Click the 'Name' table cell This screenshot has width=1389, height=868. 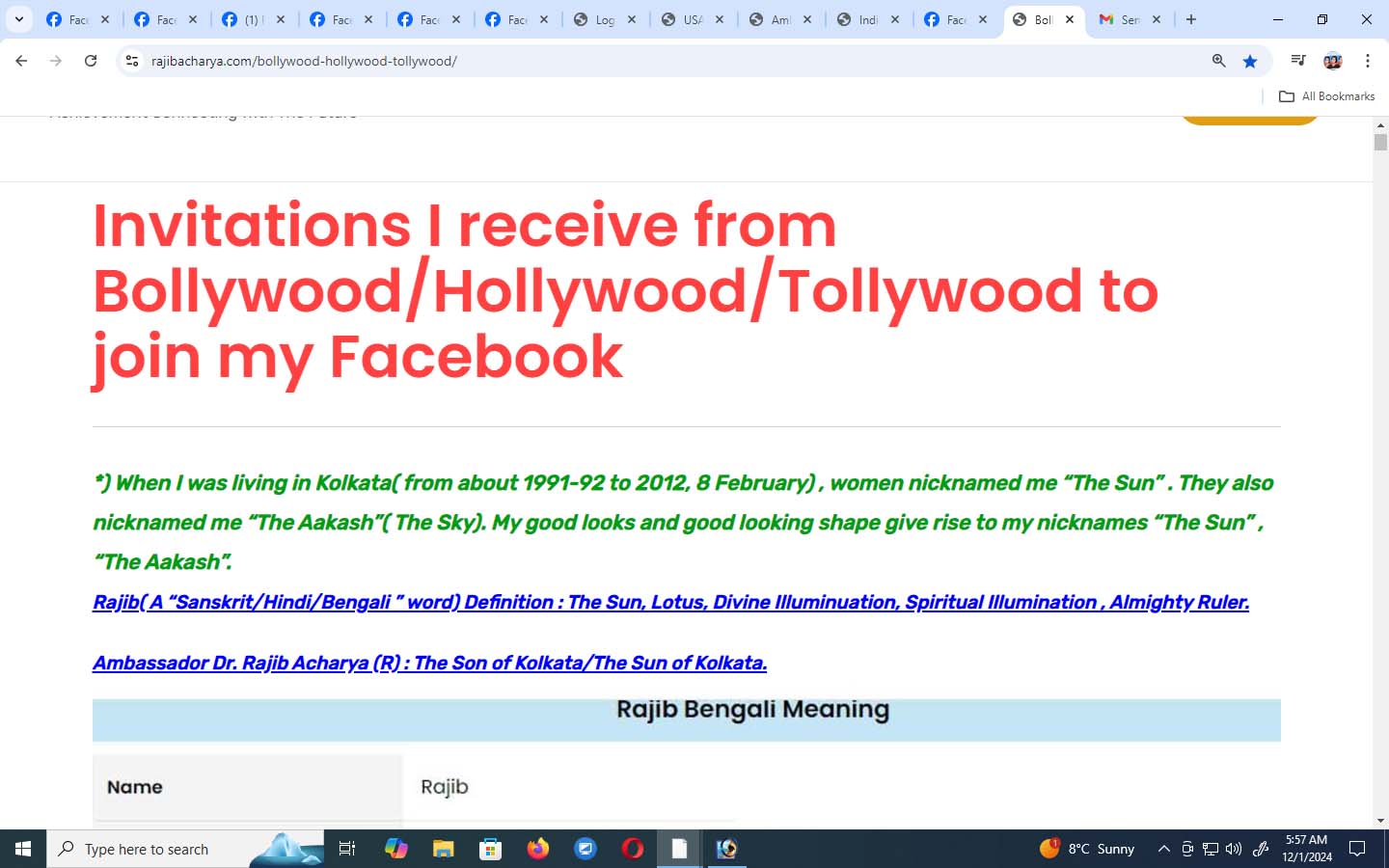[x=247, y=787]
